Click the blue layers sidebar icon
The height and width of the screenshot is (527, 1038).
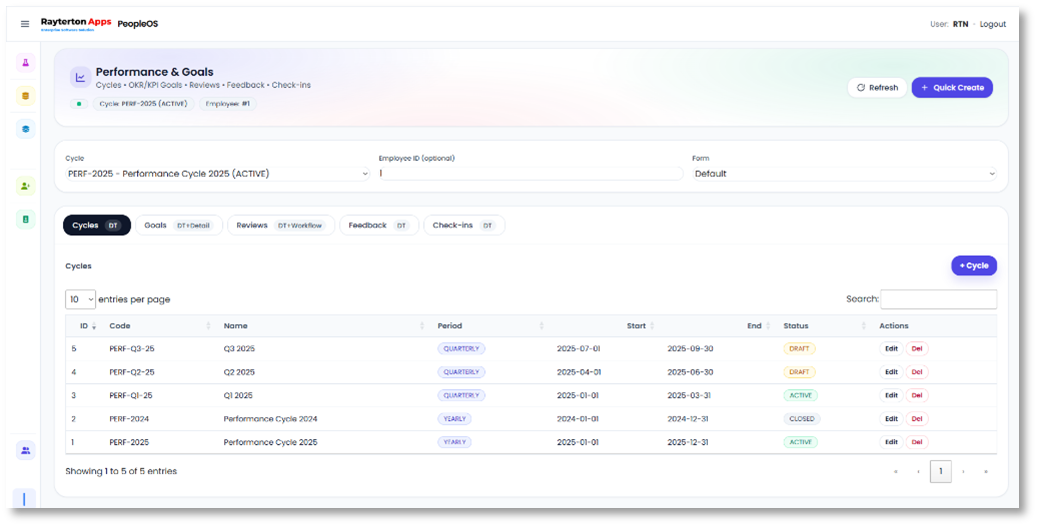25,129
